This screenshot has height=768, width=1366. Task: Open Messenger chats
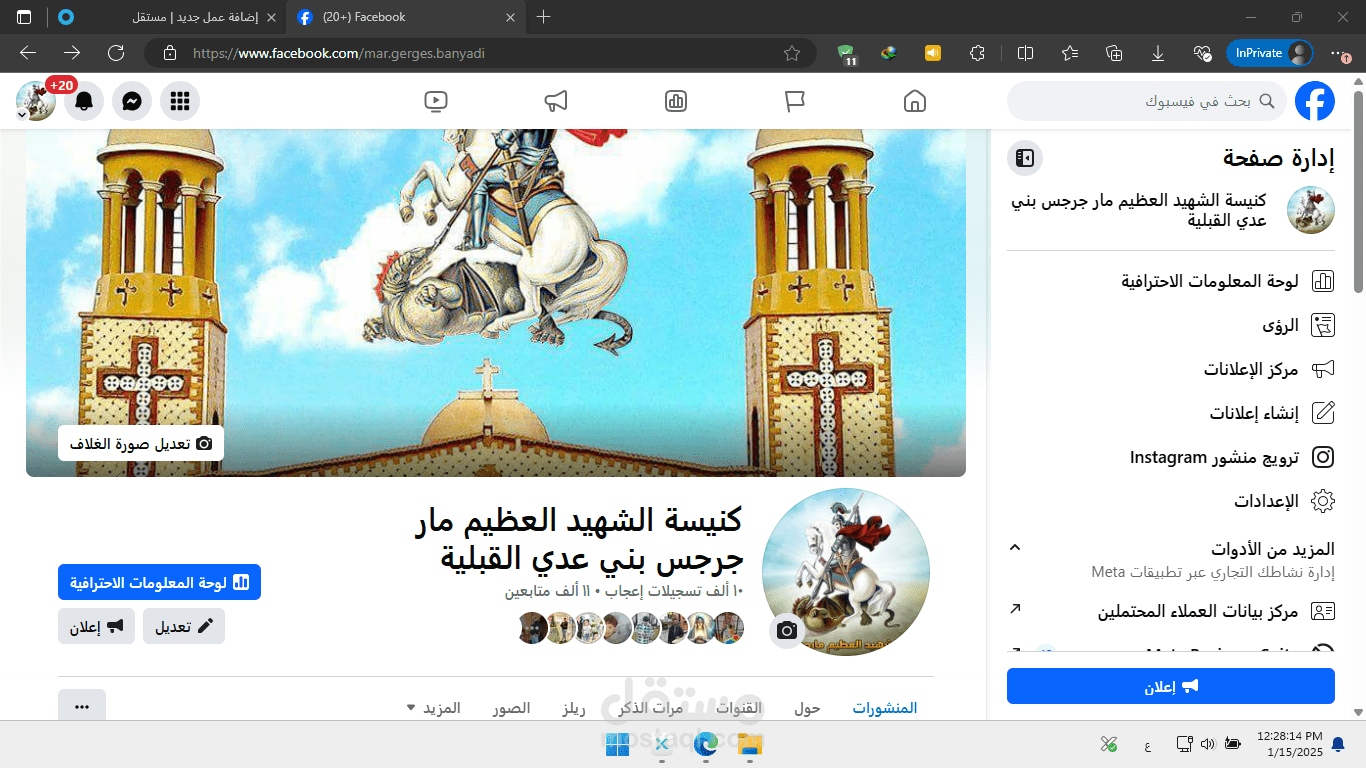[x=132, y=101]
